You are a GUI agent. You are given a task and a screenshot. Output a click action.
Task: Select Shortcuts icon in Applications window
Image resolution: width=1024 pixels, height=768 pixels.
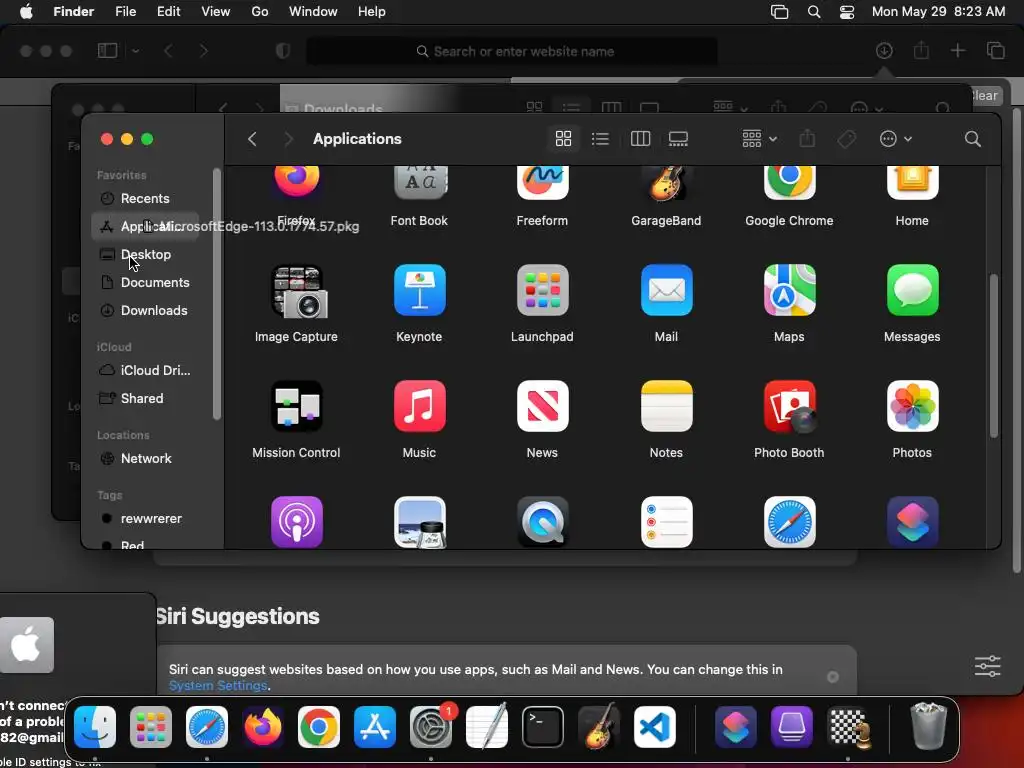[912, 522]
